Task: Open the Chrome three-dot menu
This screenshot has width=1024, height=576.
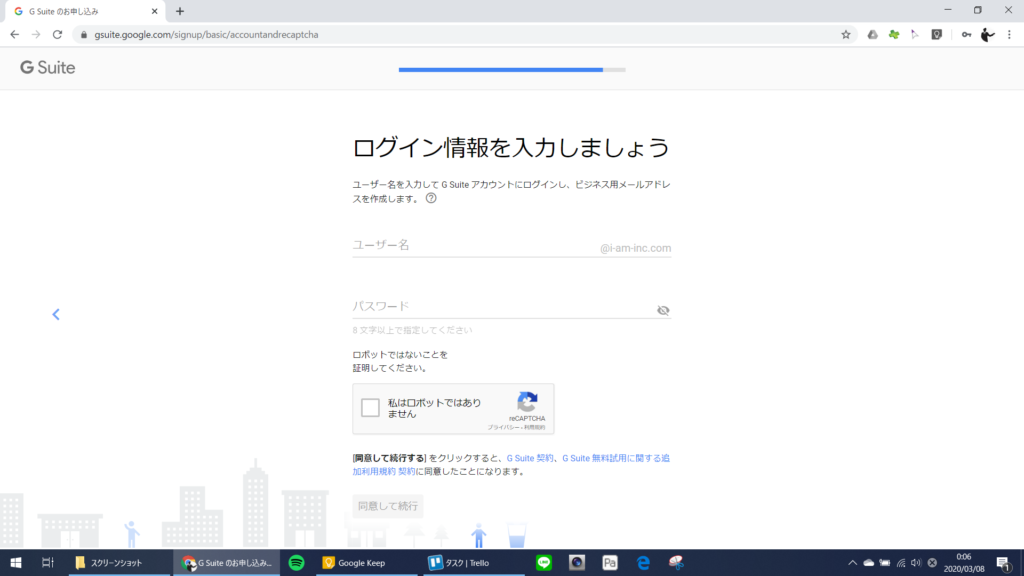Action: [x=1009, y=35]
